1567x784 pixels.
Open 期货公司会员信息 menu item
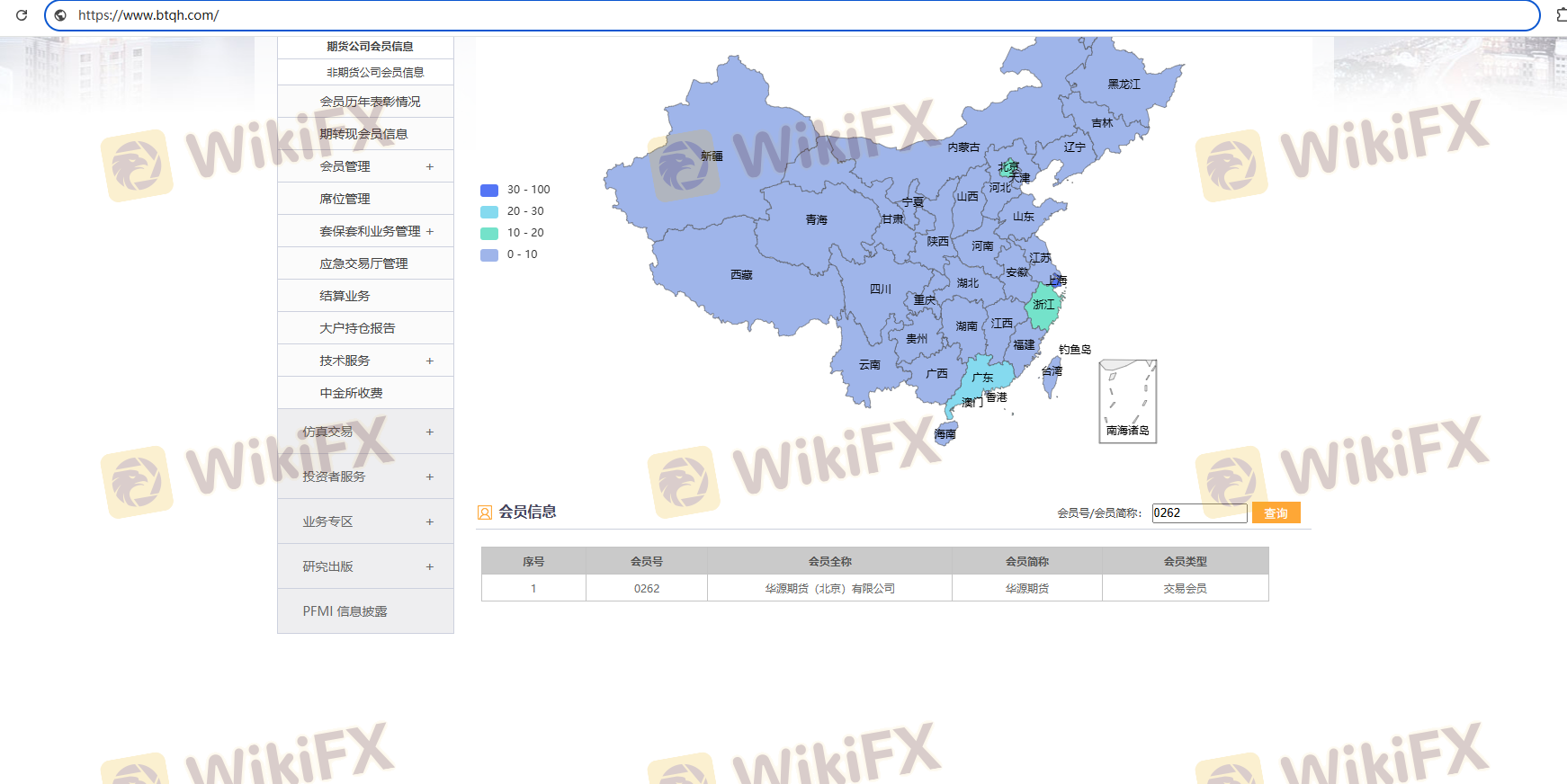(370, 47)
